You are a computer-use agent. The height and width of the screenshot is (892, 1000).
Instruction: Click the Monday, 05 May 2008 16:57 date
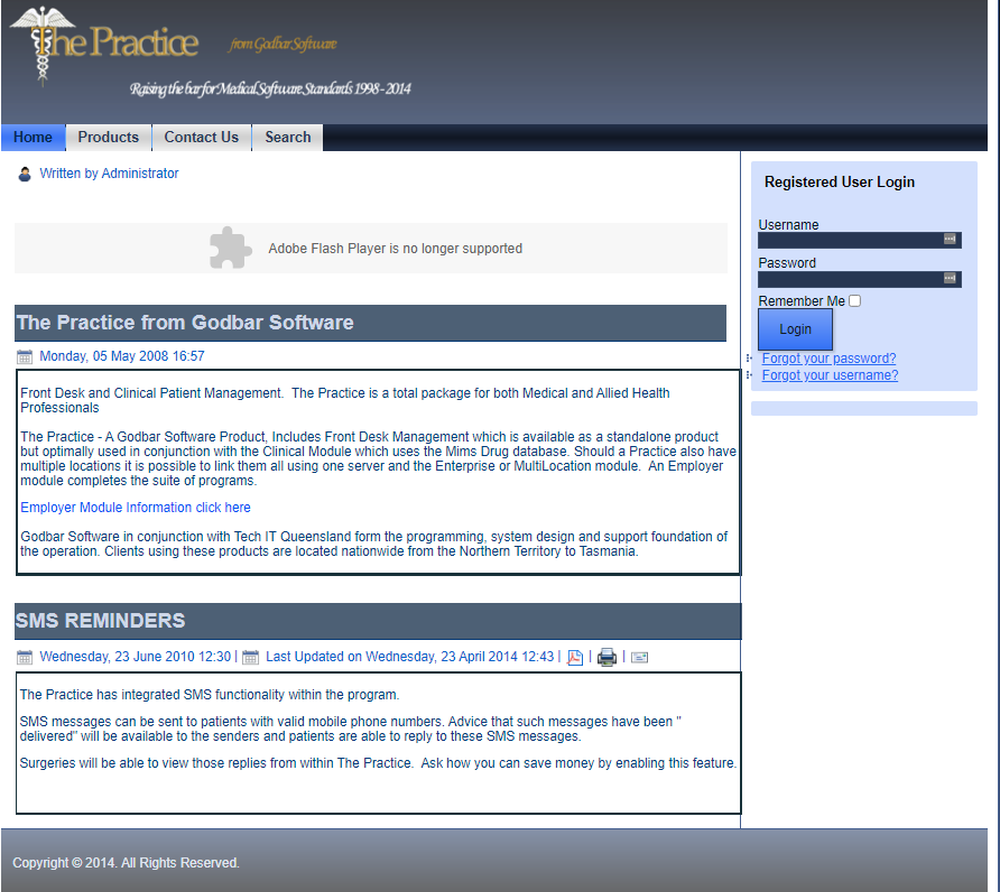click(x=122, y=356)
